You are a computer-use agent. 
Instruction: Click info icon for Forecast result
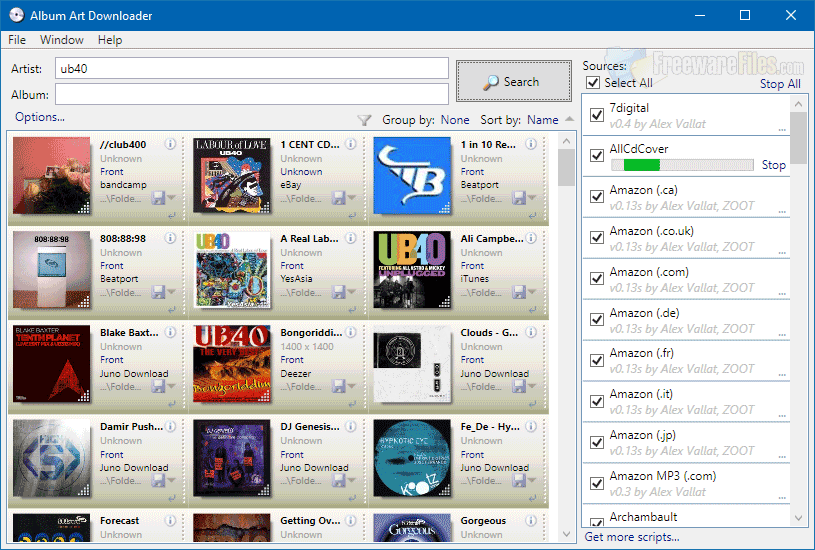click(170, 520)
